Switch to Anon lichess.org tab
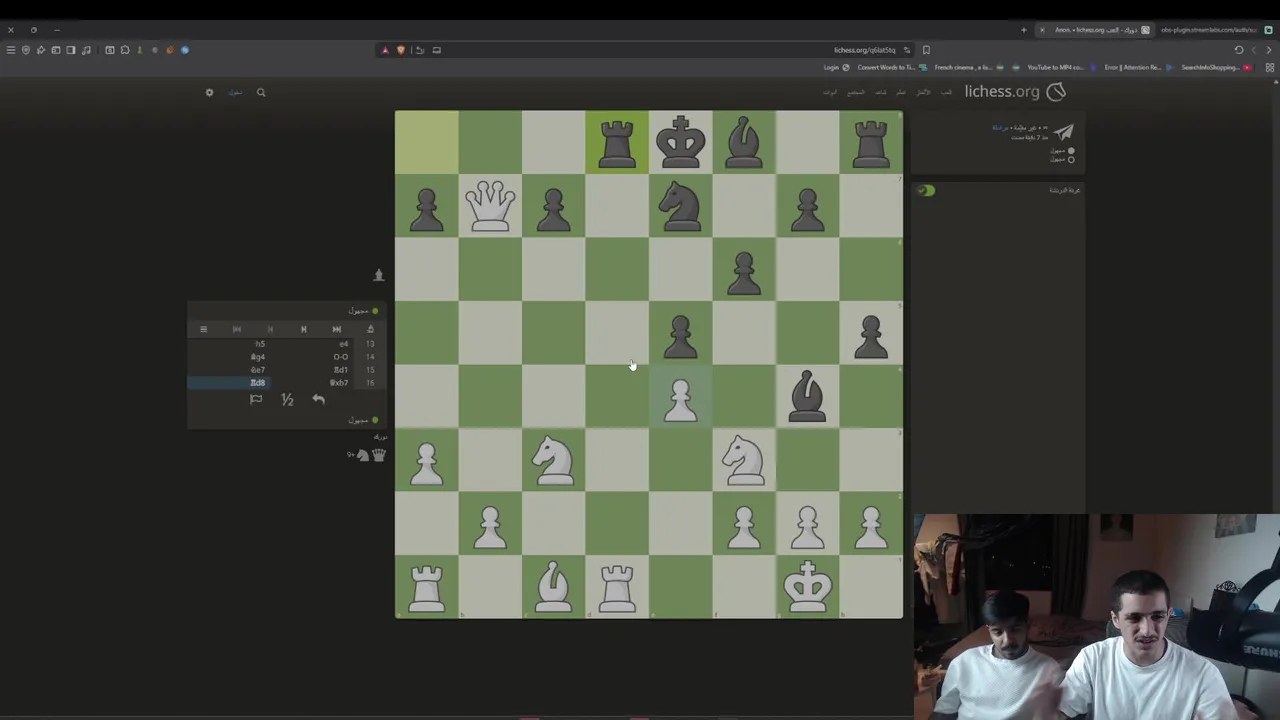 tap(1097, 30)
